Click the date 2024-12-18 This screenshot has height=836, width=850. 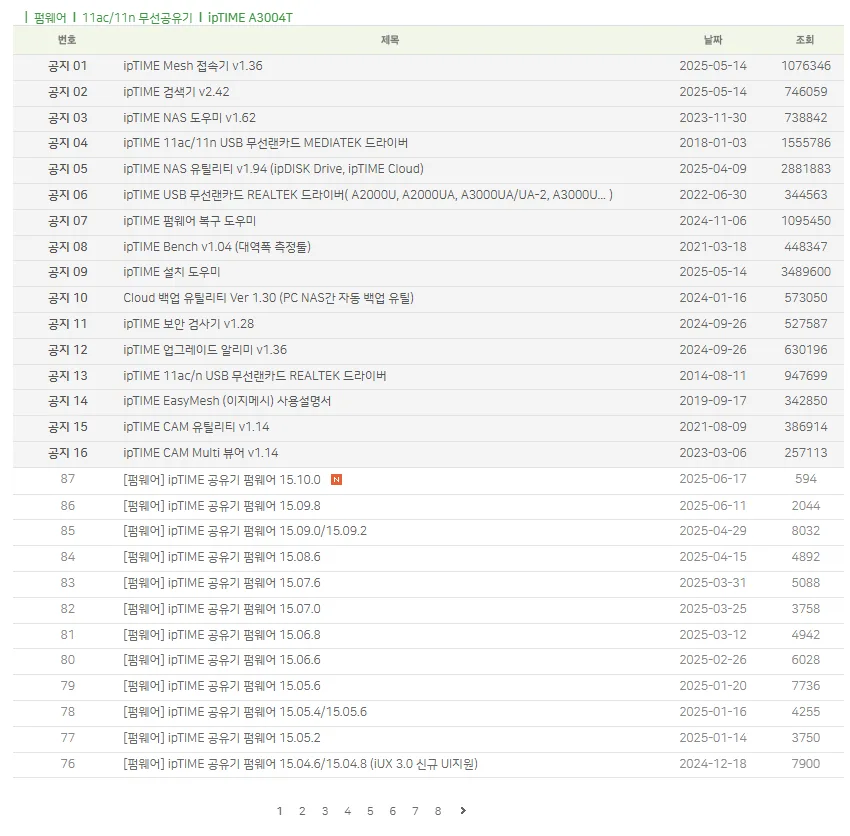coord(713,764)
